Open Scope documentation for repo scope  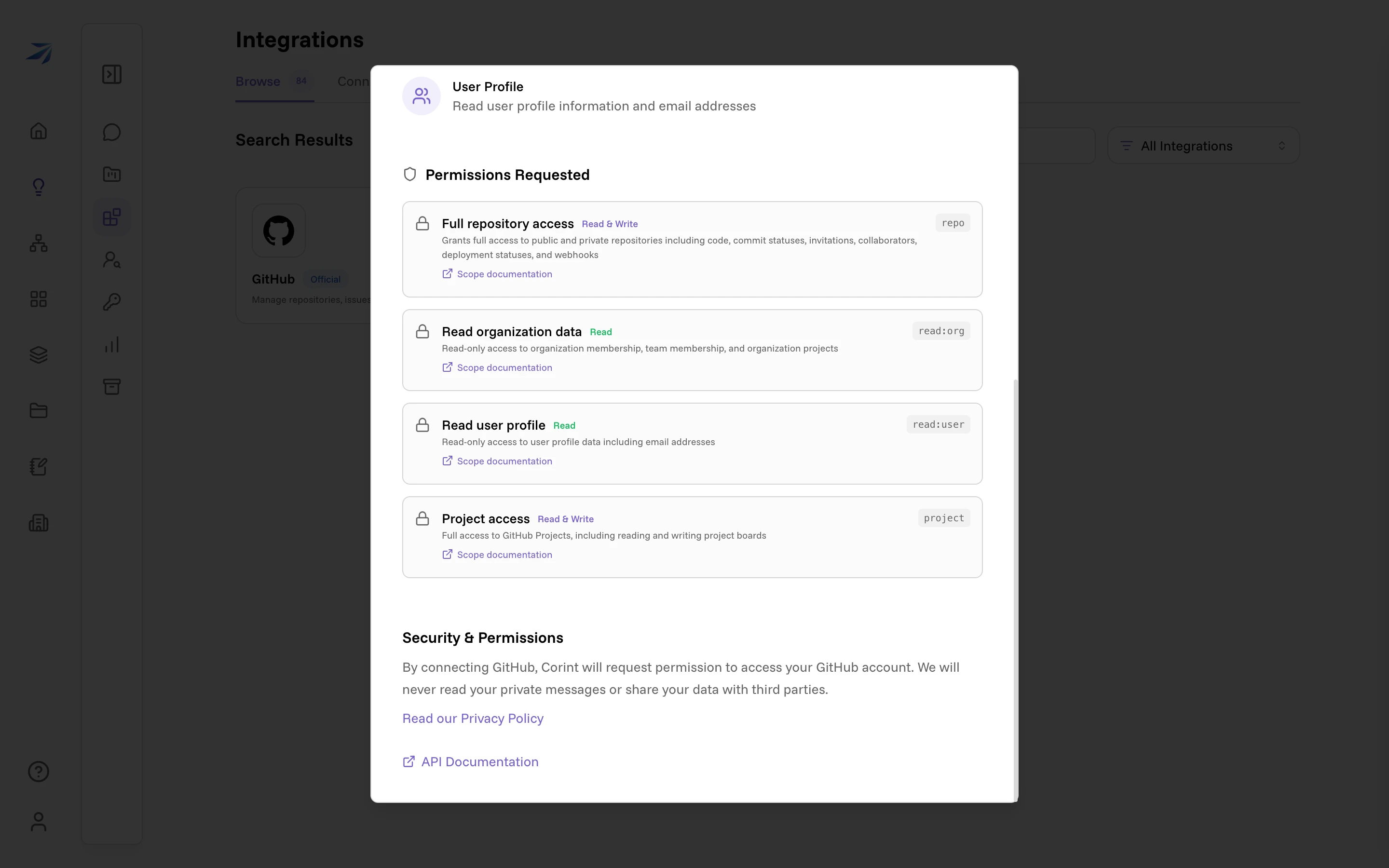(497, 274)
